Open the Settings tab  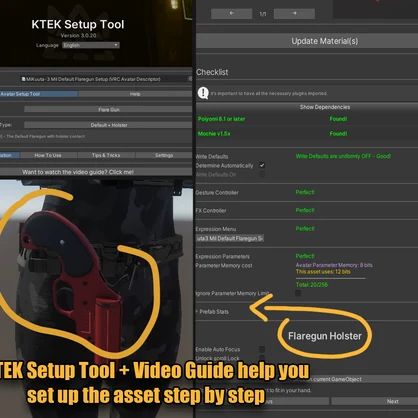pos(164,155)
